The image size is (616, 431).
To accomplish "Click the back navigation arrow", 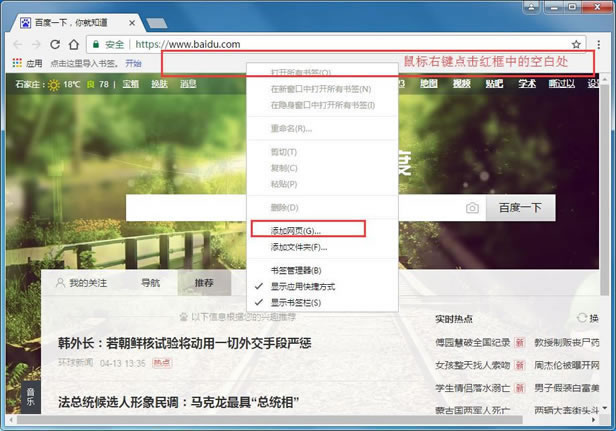I will [x=17, y=44].
